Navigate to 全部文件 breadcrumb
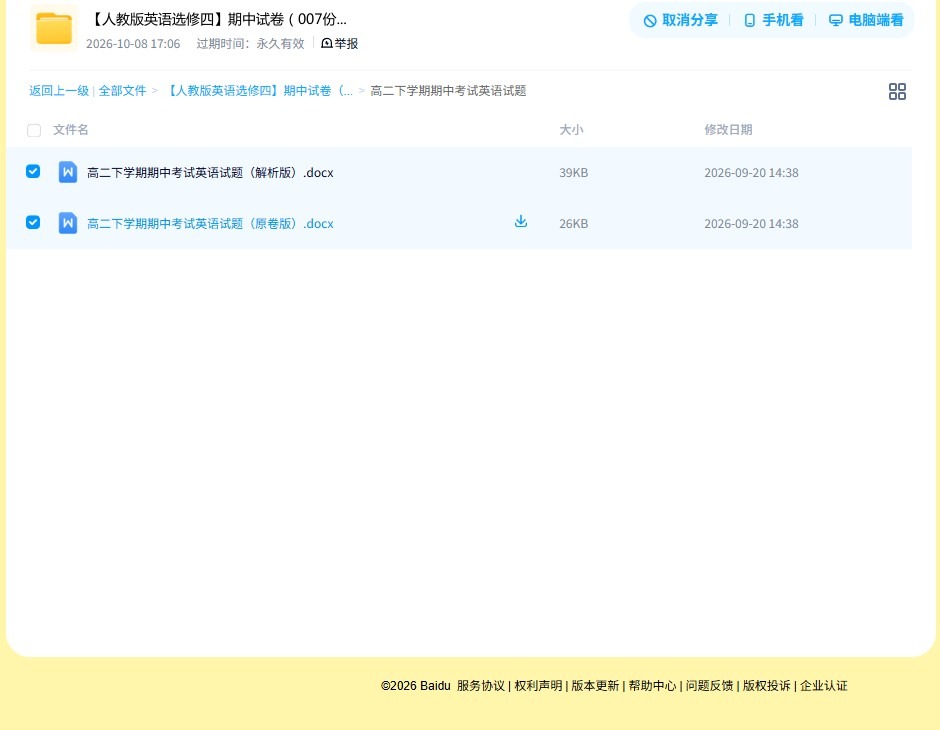The image size is (940, 730). pyautogui.click(x=122, y=91)
